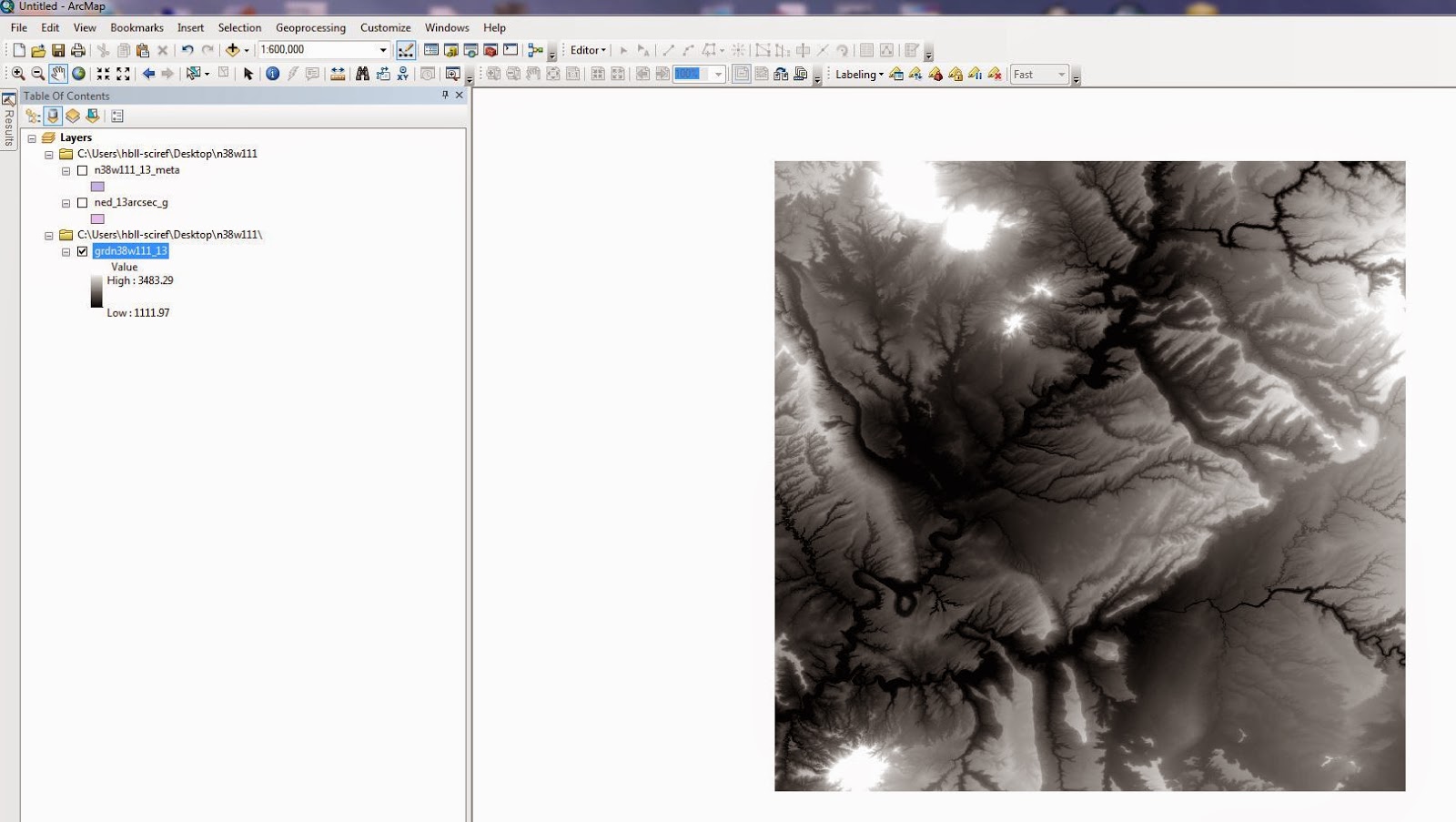Viewport: 1456px width, 822px height.
Task: Open the Find binoculars tool
Action: 362,74
